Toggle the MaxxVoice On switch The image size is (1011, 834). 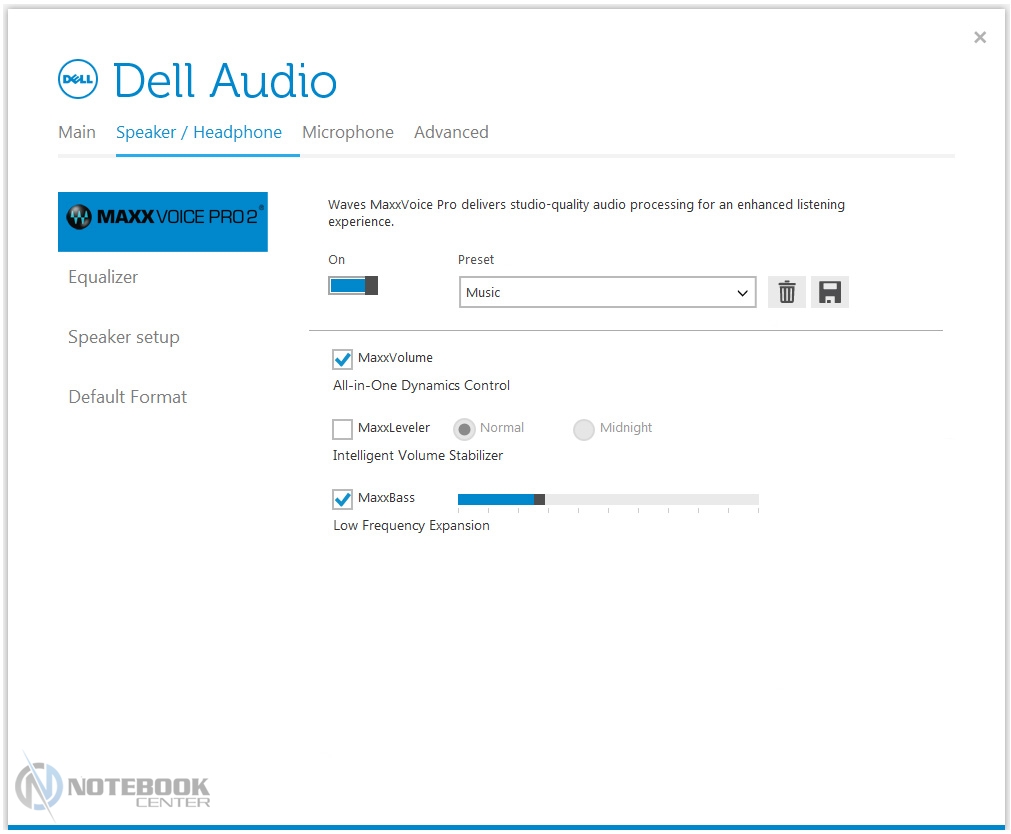[353, 286]
